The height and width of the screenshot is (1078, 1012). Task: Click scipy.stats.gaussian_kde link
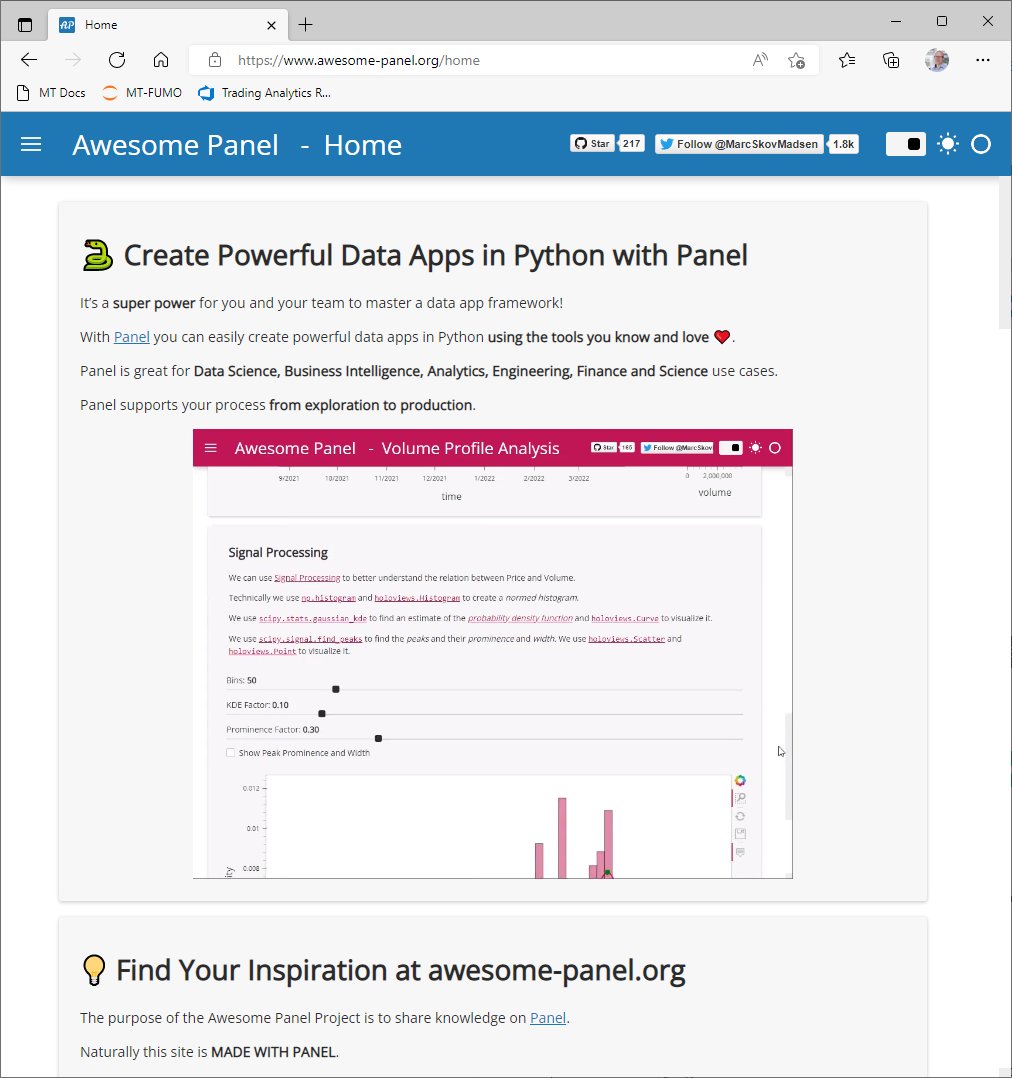(x=313, y=619)
